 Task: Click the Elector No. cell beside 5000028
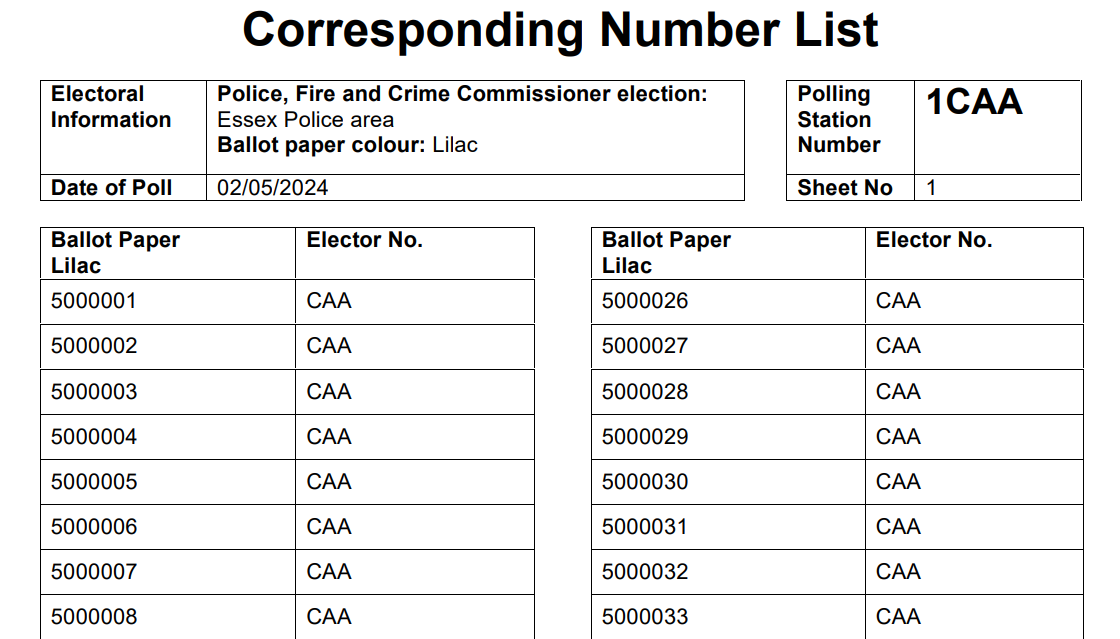[898, 392]
